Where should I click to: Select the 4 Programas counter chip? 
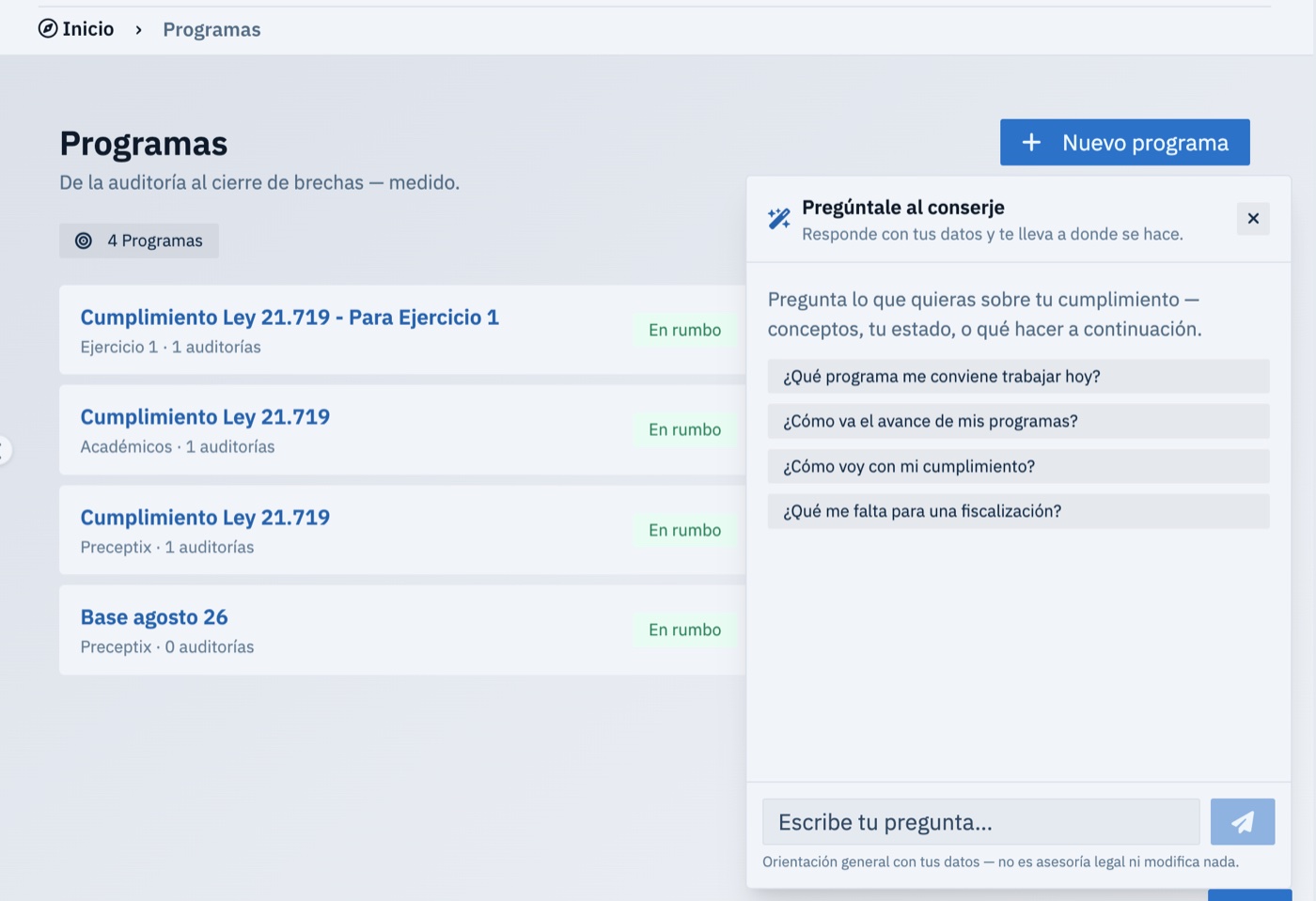point(139,241)
